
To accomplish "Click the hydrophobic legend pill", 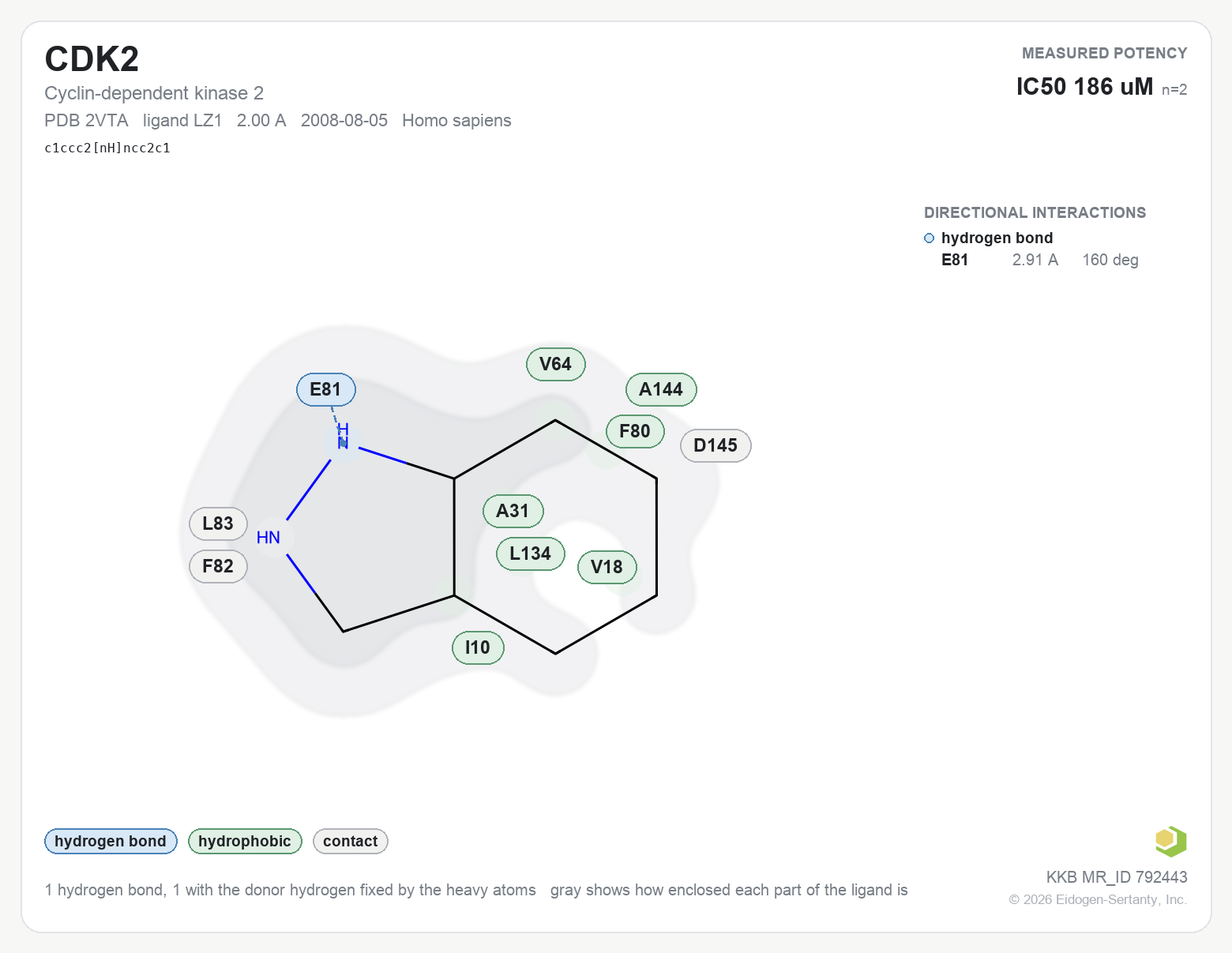I will pos(245,841).
